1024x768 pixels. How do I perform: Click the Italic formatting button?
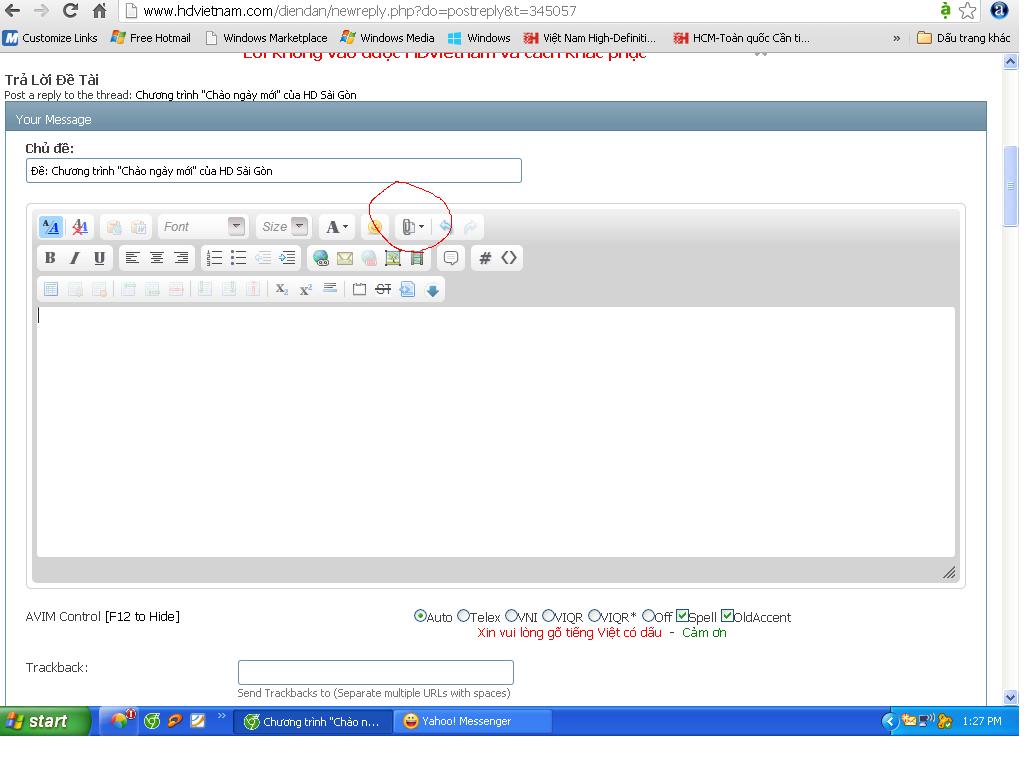click(x=74, y=258)
